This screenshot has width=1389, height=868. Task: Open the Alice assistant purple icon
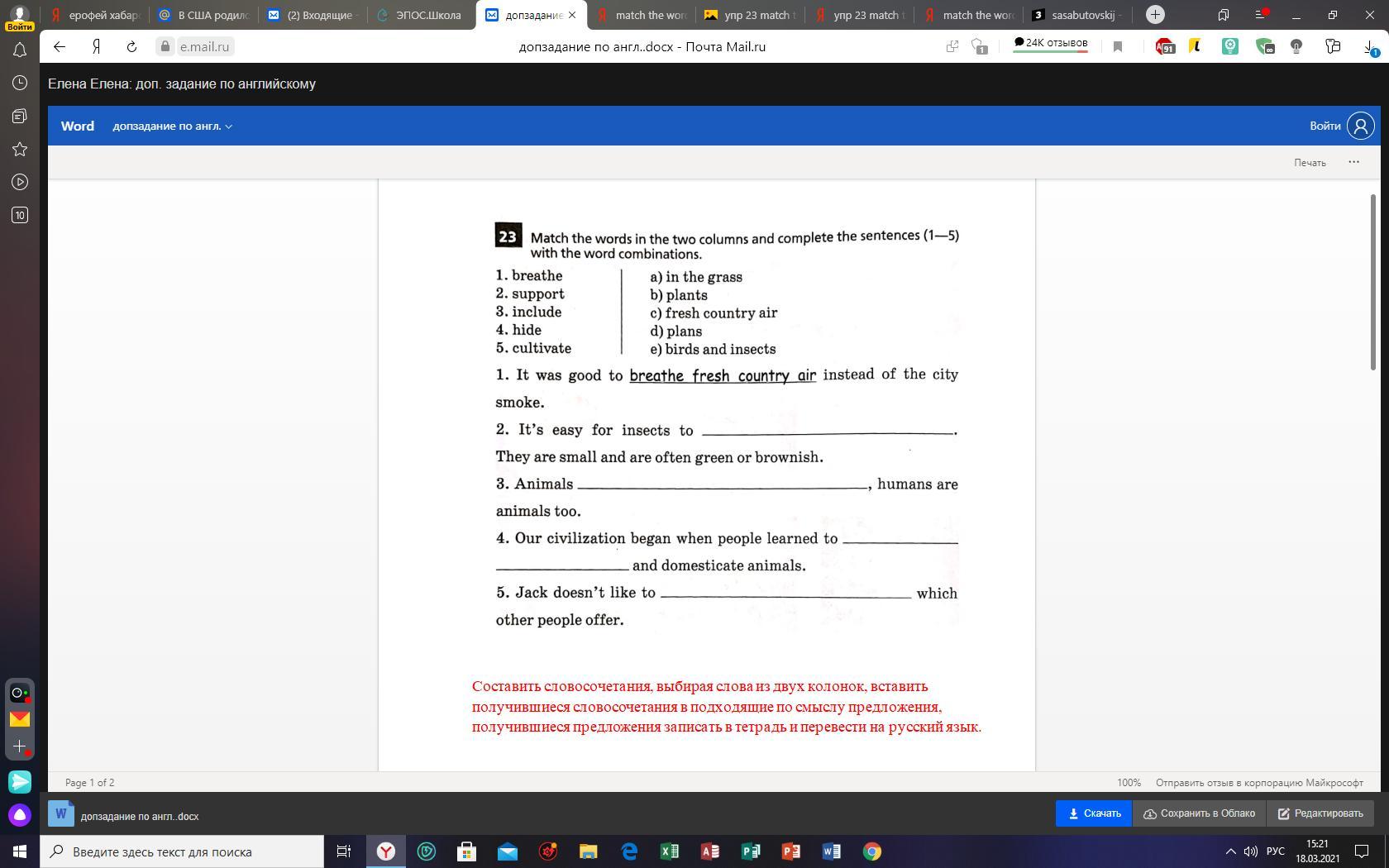tap(20, 815)
